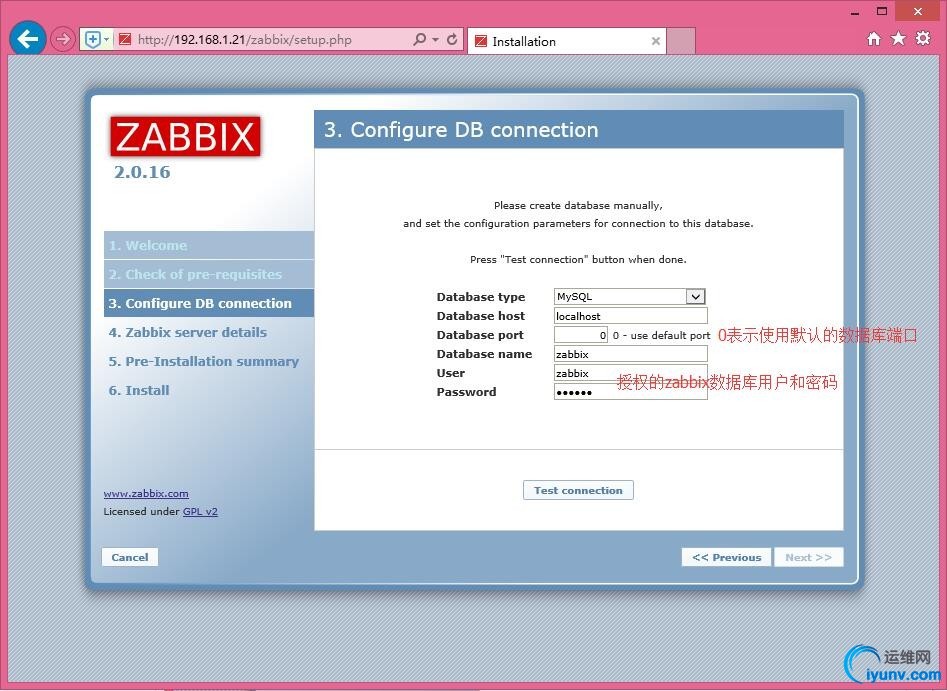
Task: Open the Database type MySQL dropdown
Action: coord(629,297)
